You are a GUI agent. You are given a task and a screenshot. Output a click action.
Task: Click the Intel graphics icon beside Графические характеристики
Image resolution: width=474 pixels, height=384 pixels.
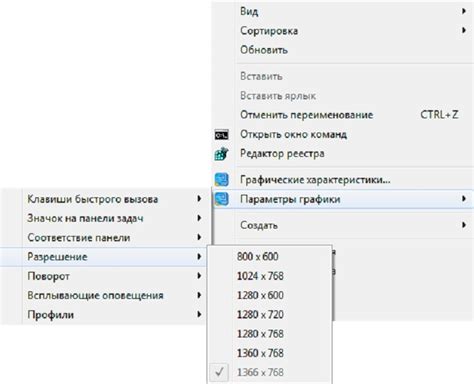(x=222, y=180)
